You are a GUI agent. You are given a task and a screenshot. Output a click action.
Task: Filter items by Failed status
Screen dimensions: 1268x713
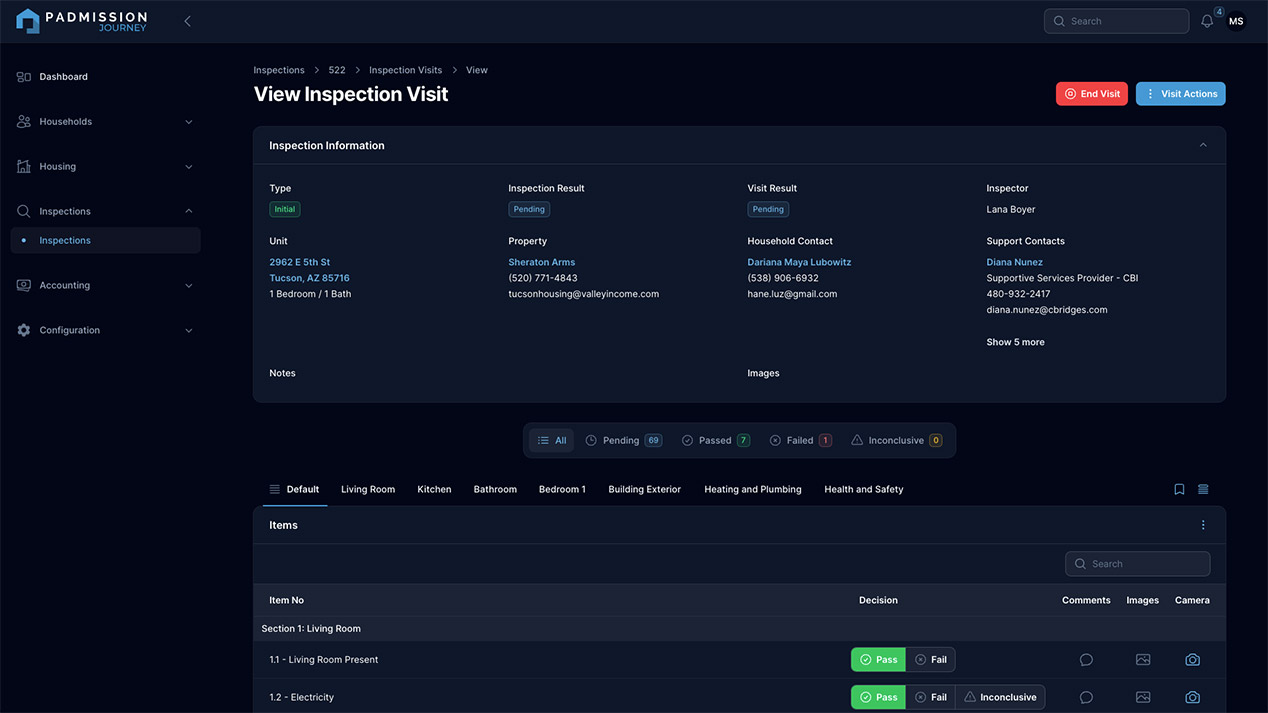[801, 441]
